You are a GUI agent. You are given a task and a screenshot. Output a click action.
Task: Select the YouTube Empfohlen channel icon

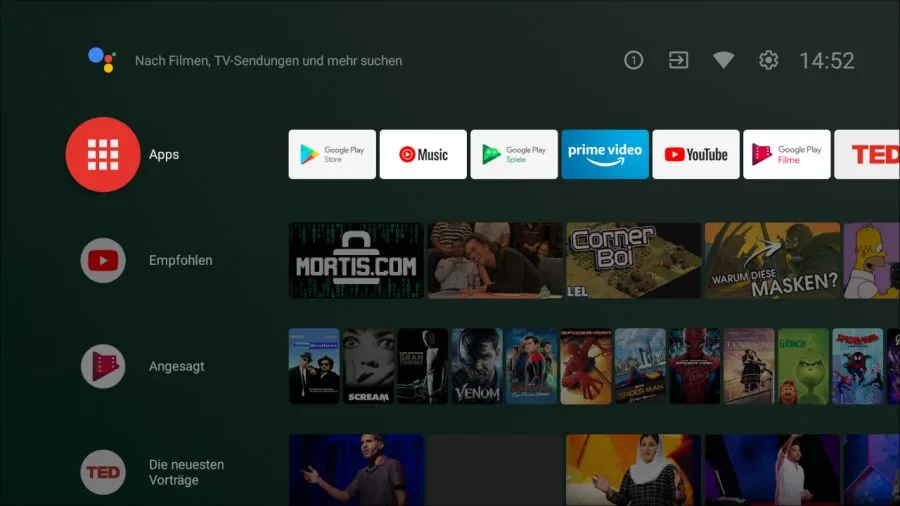point(103,260)
